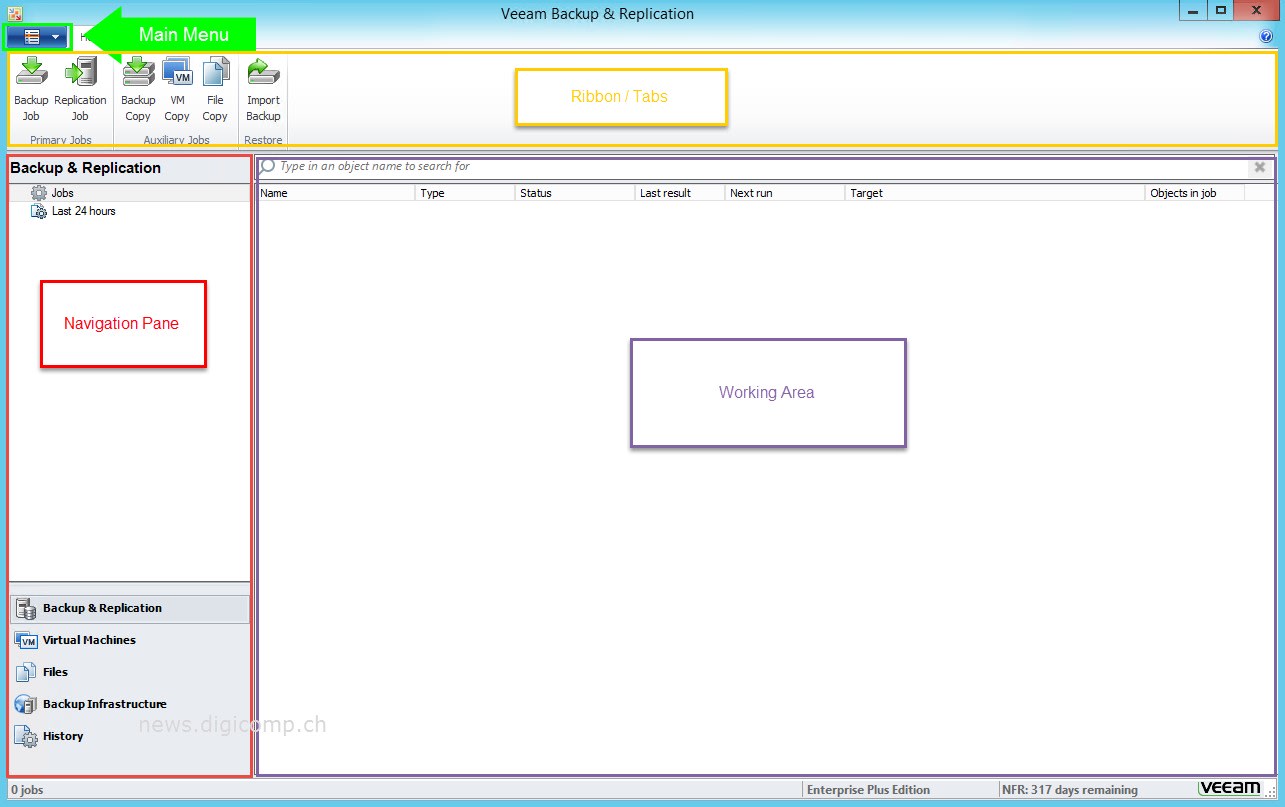Click the Veeam app icon in title bar

[15, 13]
